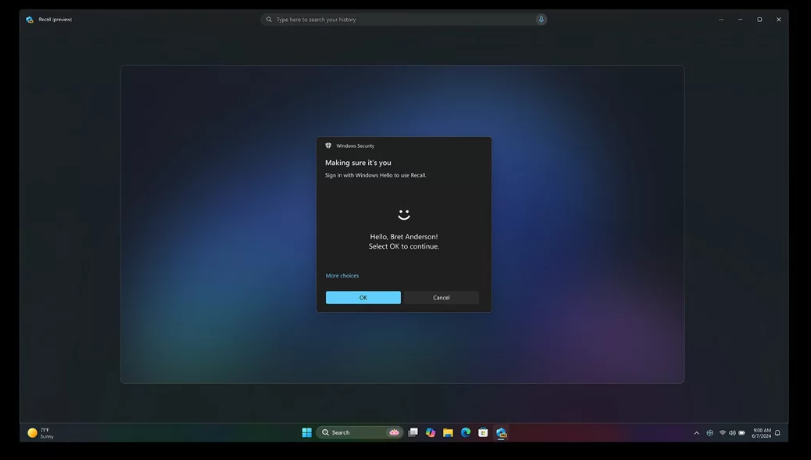This screenshot has height=460, width=811.
Task: Expand the hidden system tray icons
Action: point(696,433)
